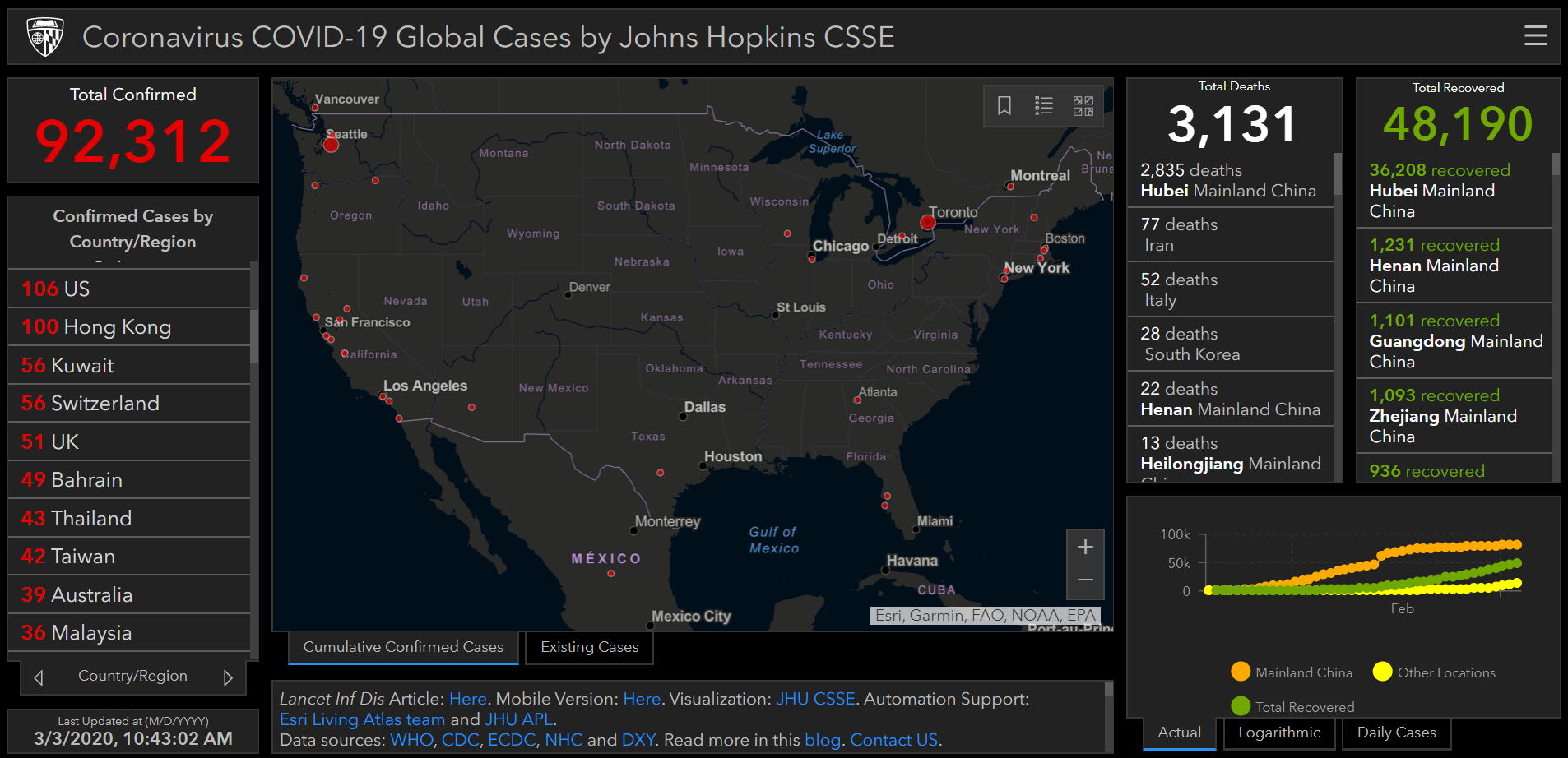Open map bookmarks icon

coord(1004,105)
